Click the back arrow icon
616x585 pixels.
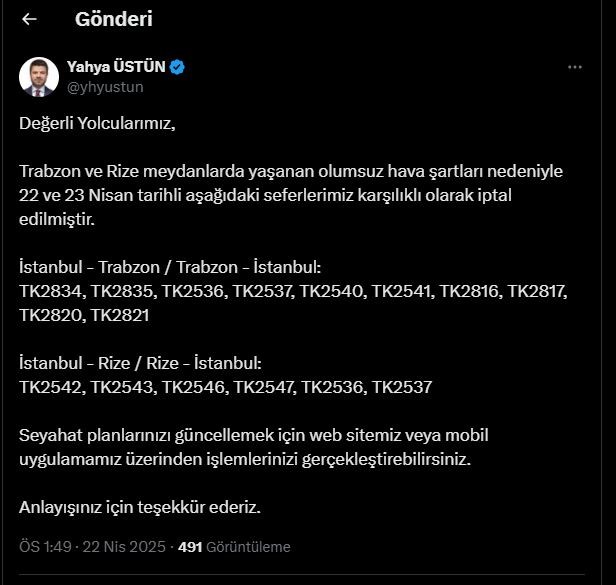click(29, 19)
